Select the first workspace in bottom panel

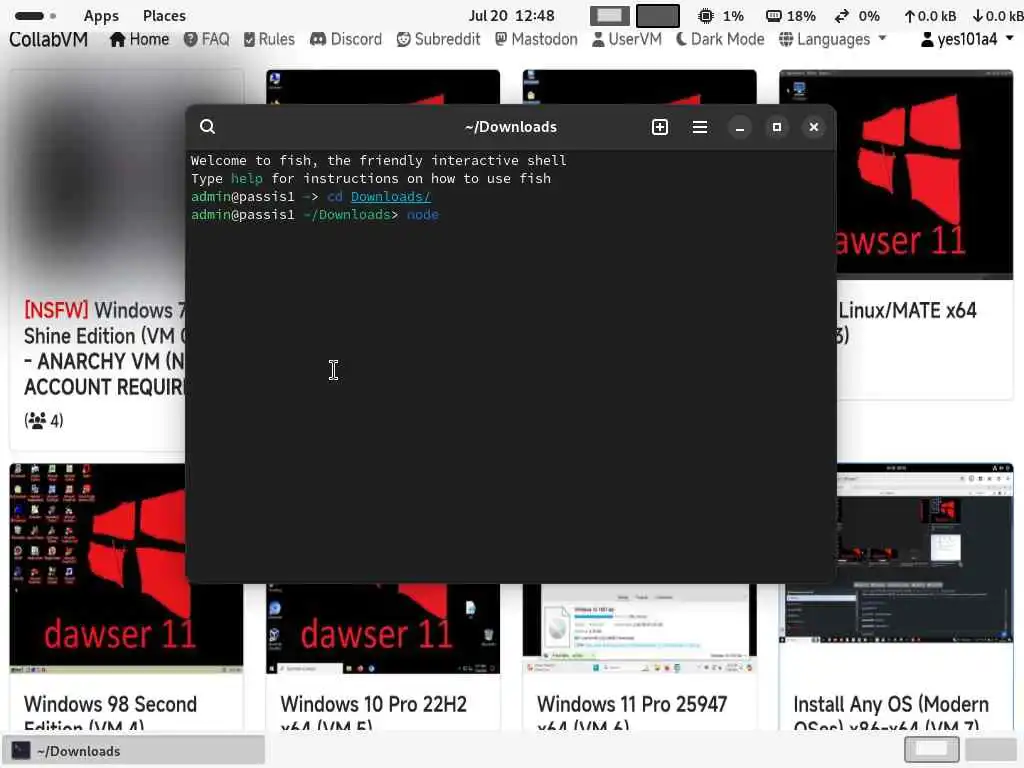pos(931,750)
